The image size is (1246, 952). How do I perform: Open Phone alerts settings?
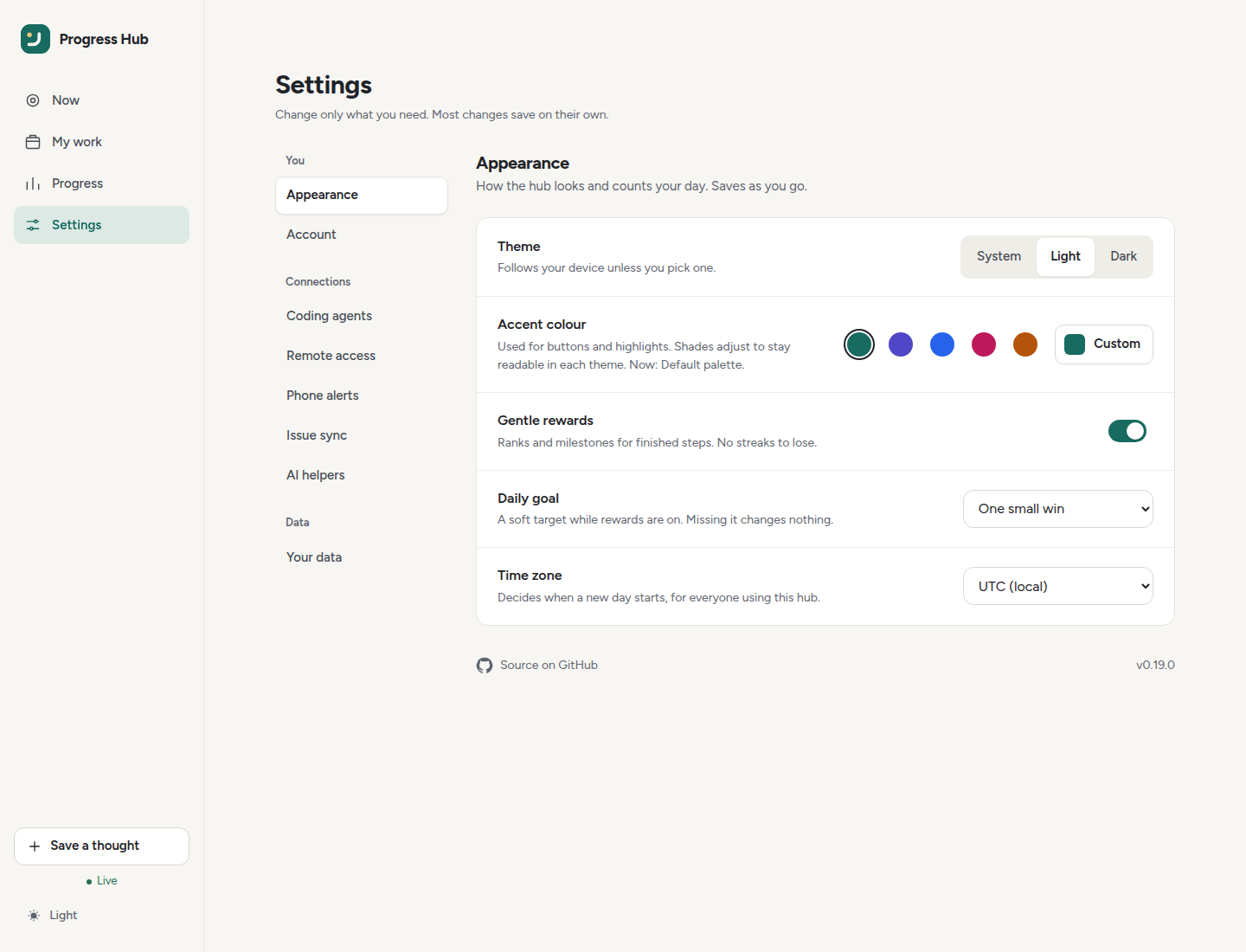(x=362, y=396)
